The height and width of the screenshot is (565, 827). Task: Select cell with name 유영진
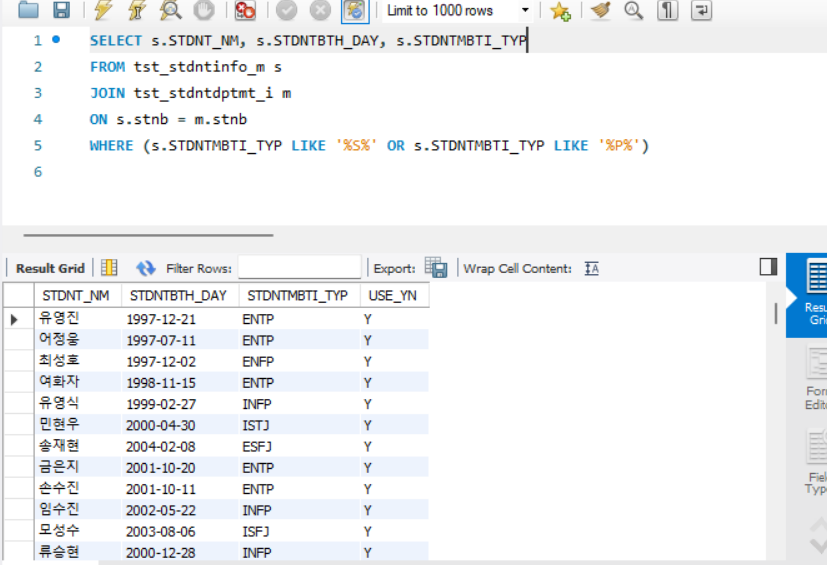78,319
